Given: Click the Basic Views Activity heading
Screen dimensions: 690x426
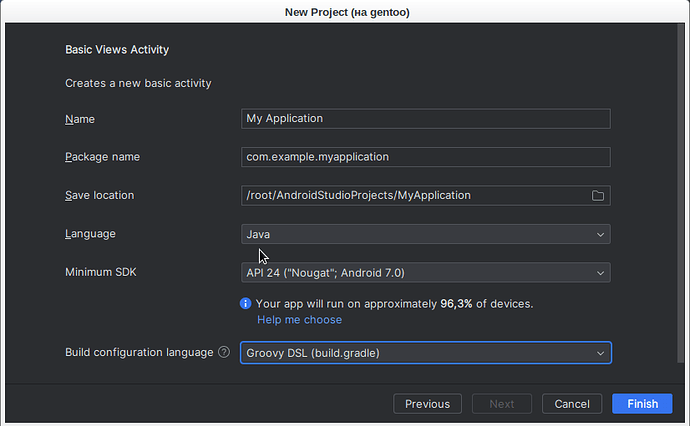Looking at the screenshot, I should pyautogui.click(x=117, y=50).
